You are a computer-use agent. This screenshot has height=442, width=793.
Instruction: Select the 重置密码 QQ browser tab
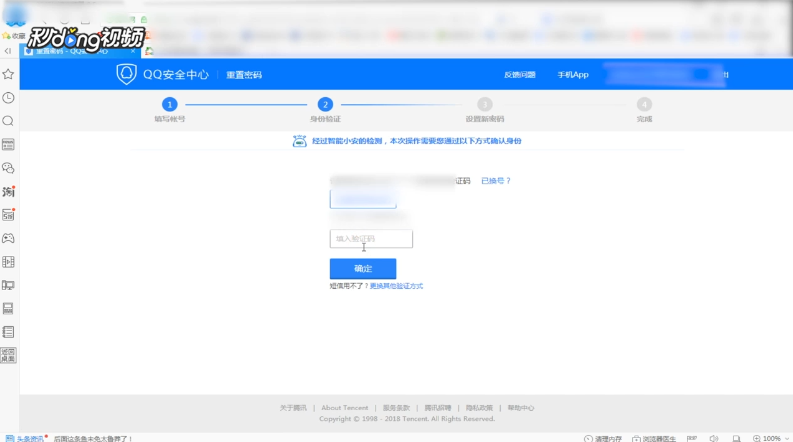pos(78,51)
